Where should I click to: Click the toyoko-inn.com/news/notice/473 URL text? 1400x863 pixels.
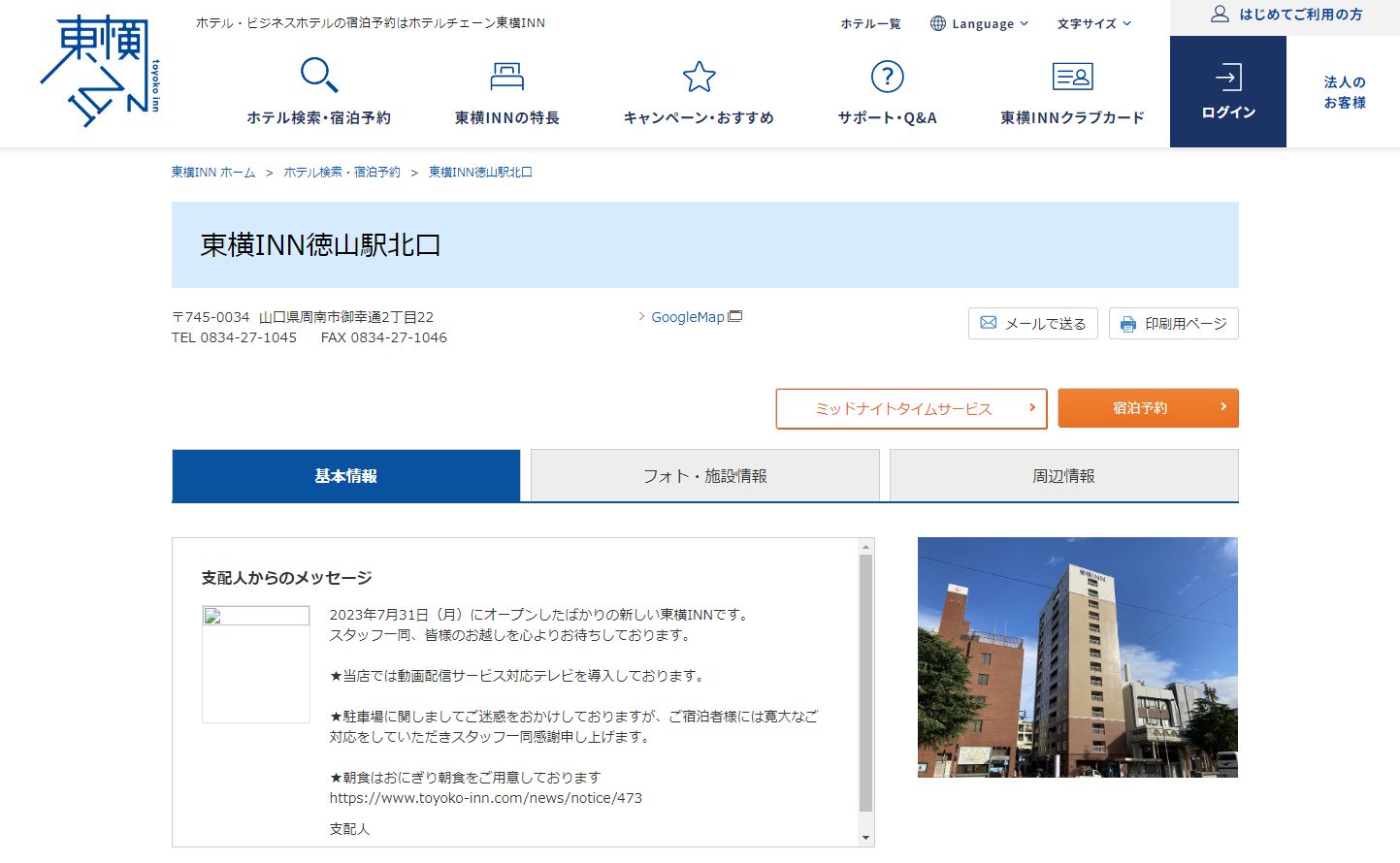486,798
